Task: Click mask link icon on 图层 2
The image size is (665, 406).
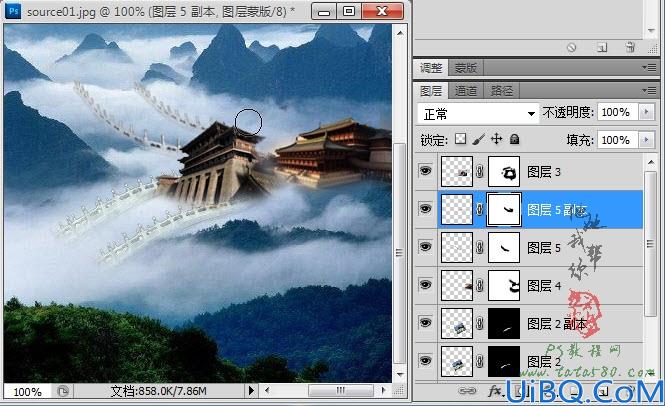Action: tap(480, 361)
